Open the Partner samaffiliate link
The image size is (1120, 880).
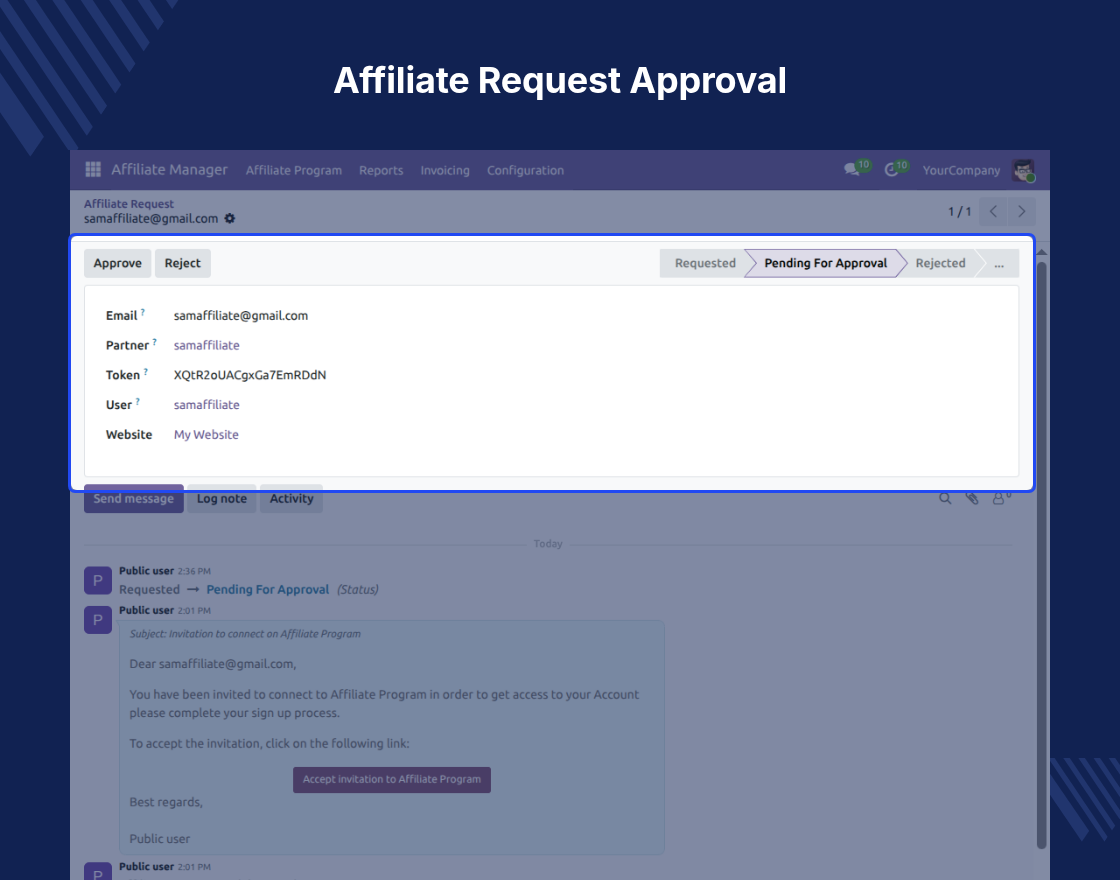(206, 345)
